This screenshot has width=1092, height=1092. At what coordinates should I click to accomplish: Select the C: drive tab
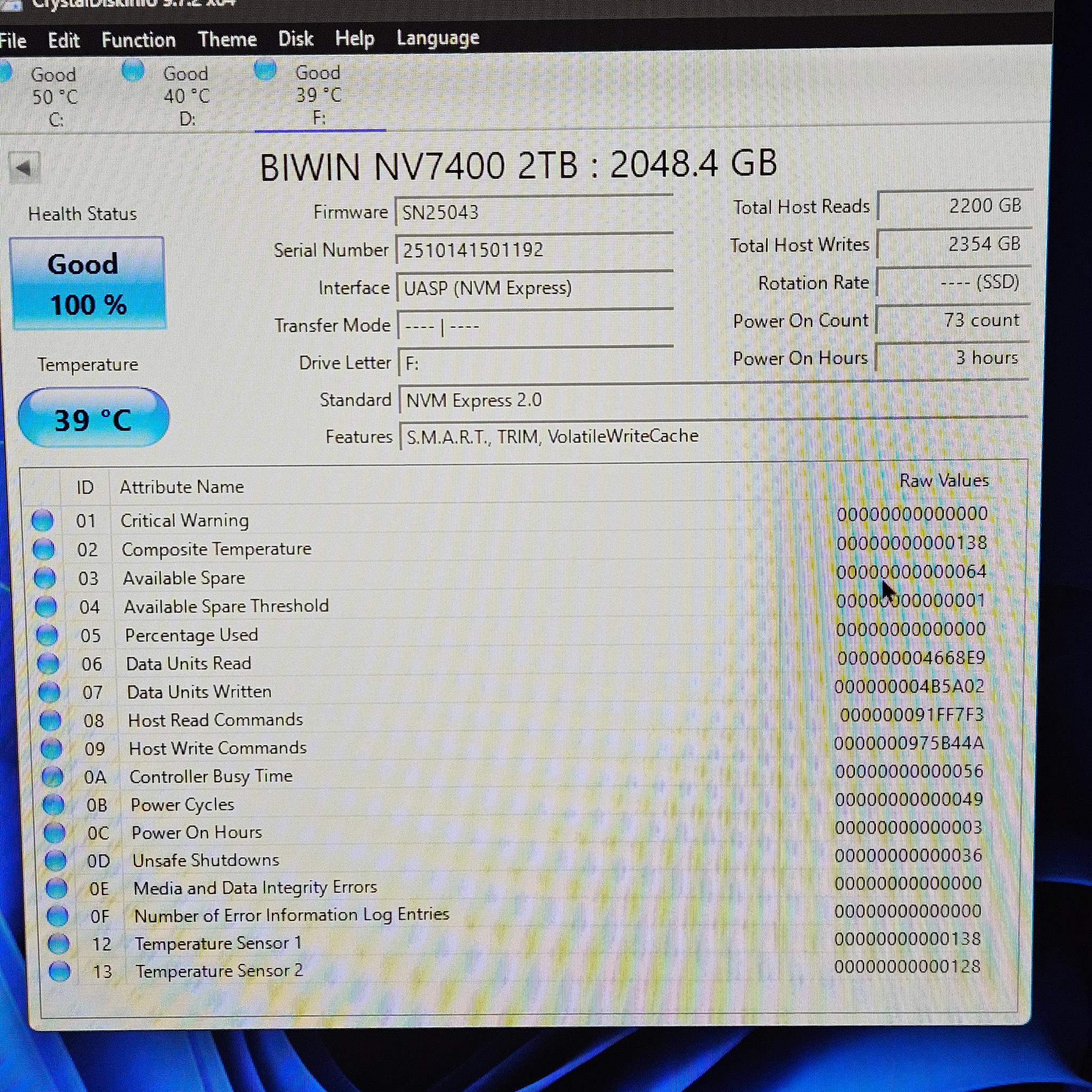tap(54, 97)
